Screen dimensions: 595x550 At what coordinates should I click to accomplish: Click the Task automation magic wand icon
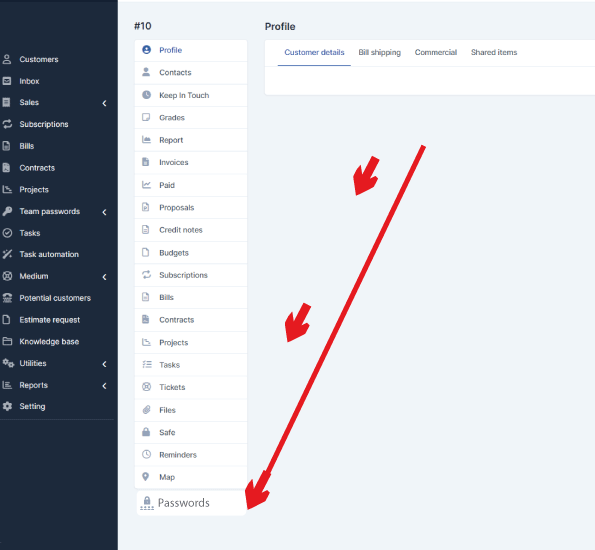[x=7, y=254]
